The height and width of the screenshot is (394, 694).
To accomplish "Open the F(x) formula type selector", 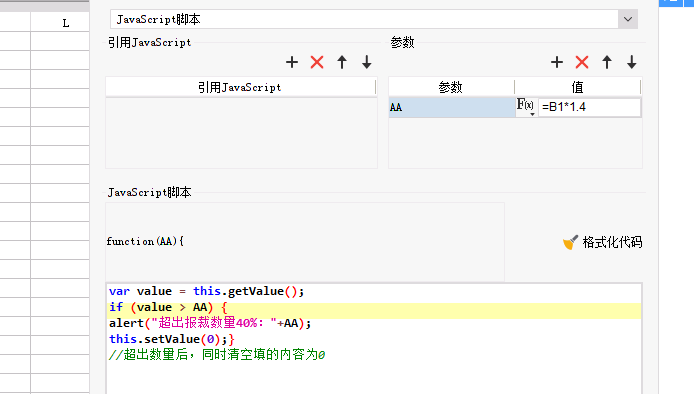I will pos(526,107).
